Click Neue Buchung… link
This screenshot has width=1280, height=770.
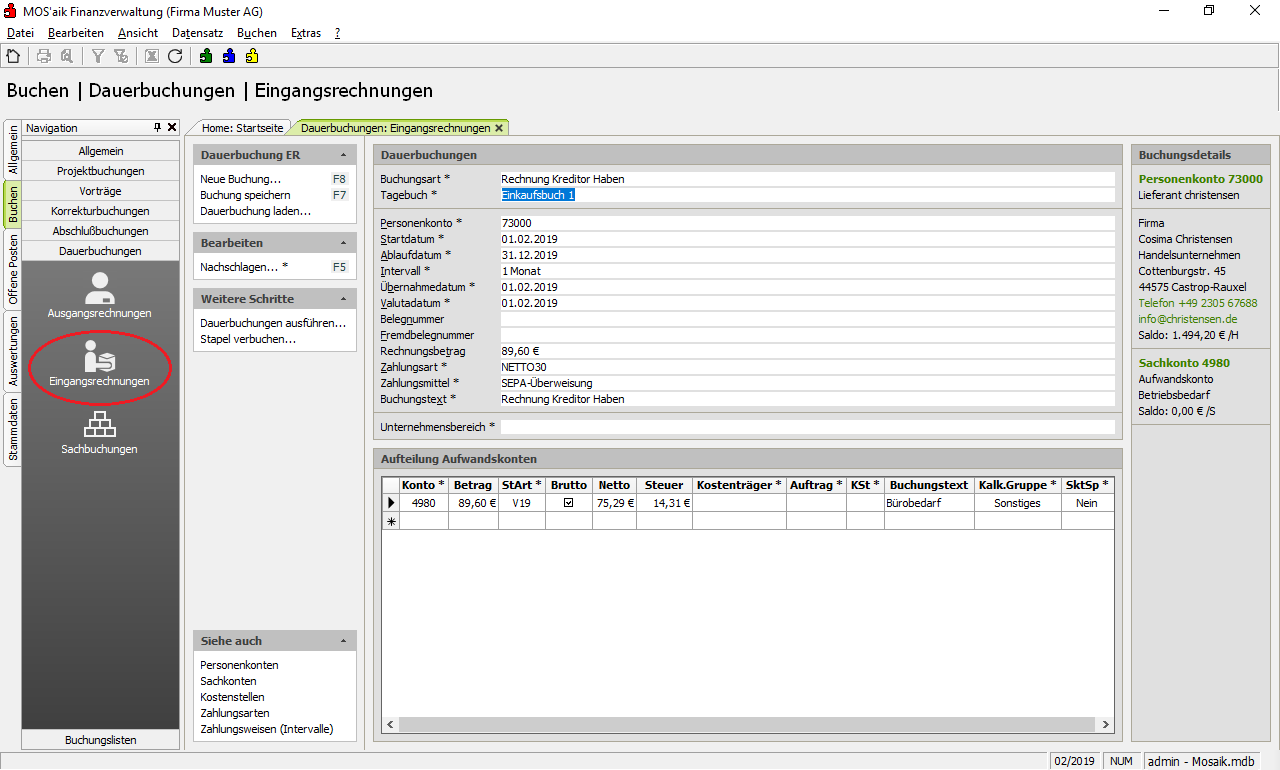(240, 179)
